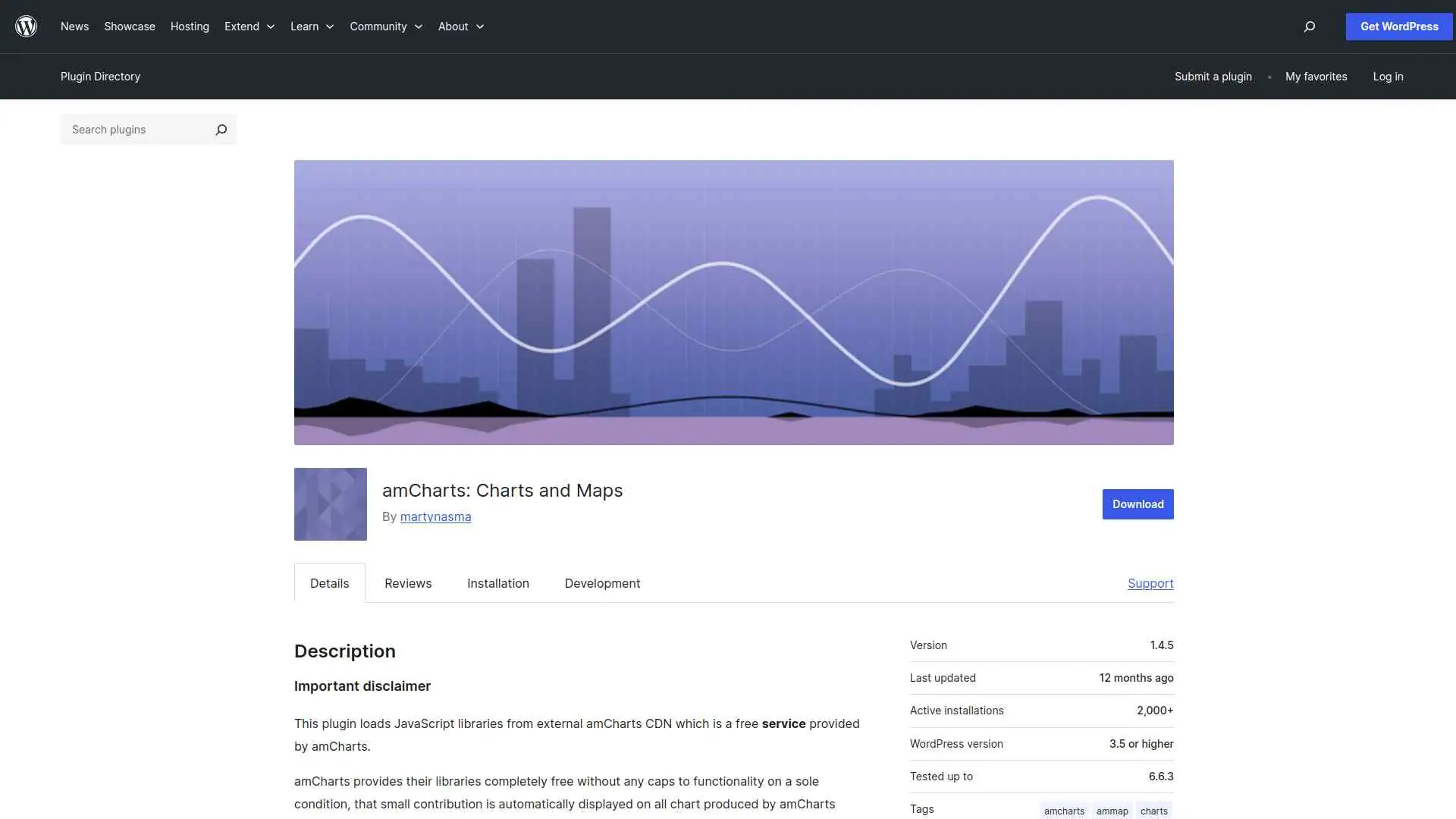Select the amcharts tag
This screenshot has height=819, width=1456.
coord(1063,810)
